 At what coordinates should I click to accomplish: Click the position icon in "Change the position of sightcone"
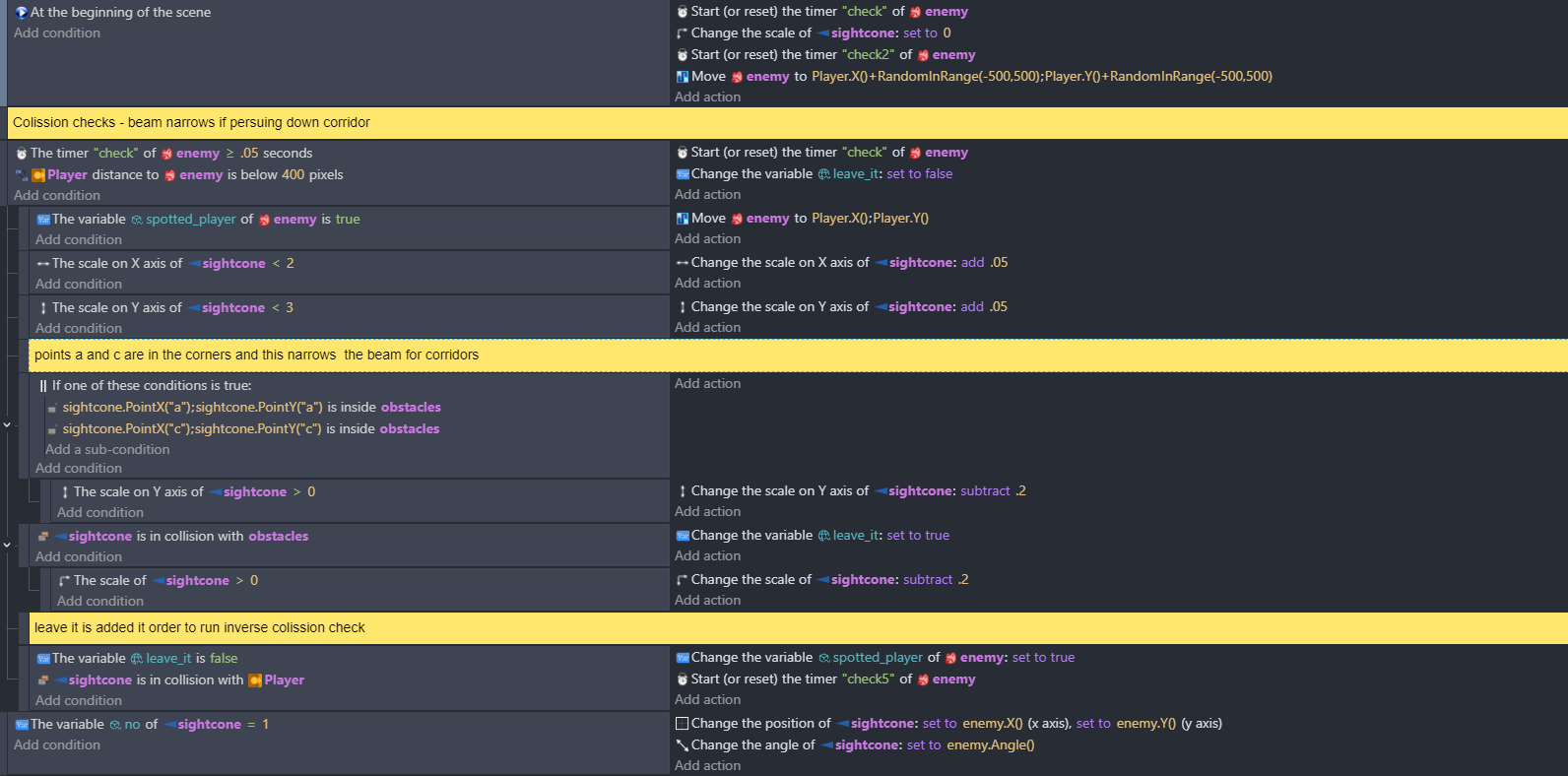click(x=682, y=724)
